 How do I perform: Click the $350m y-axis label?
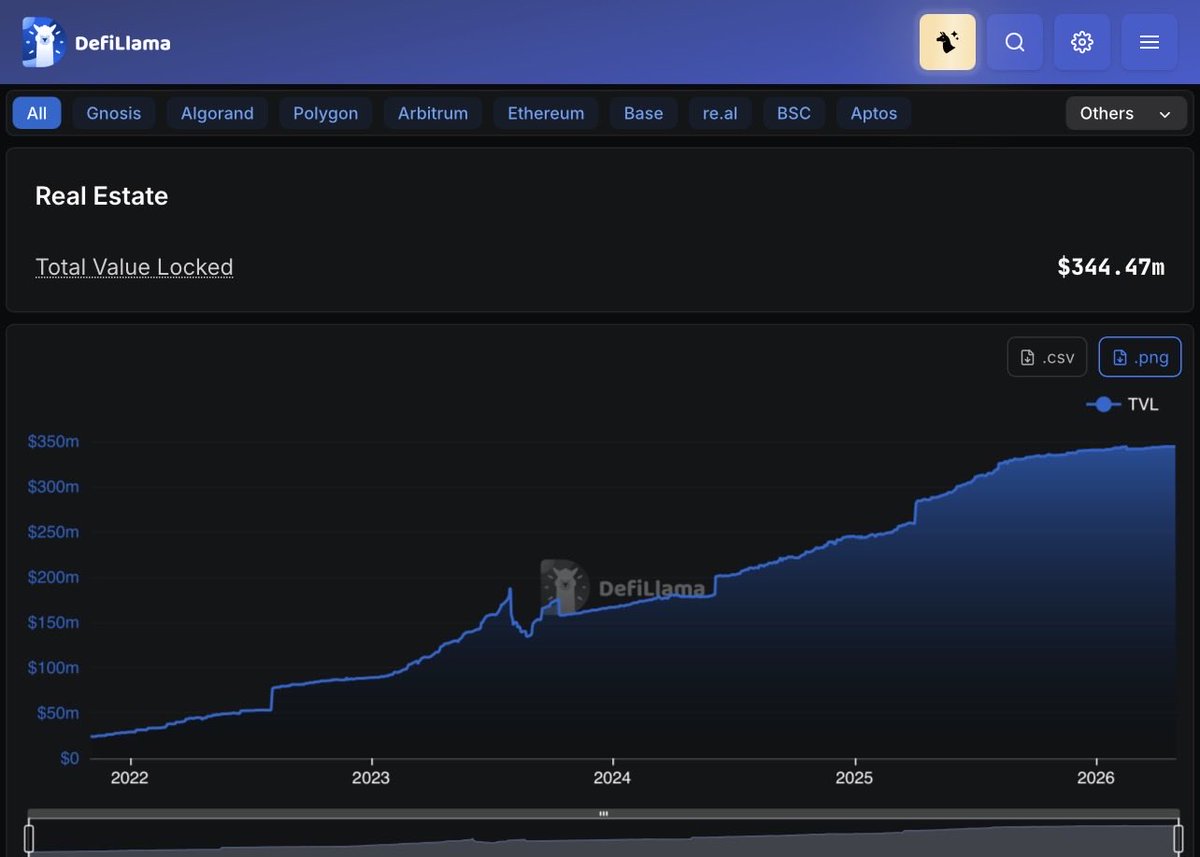(x=53, y=441)
